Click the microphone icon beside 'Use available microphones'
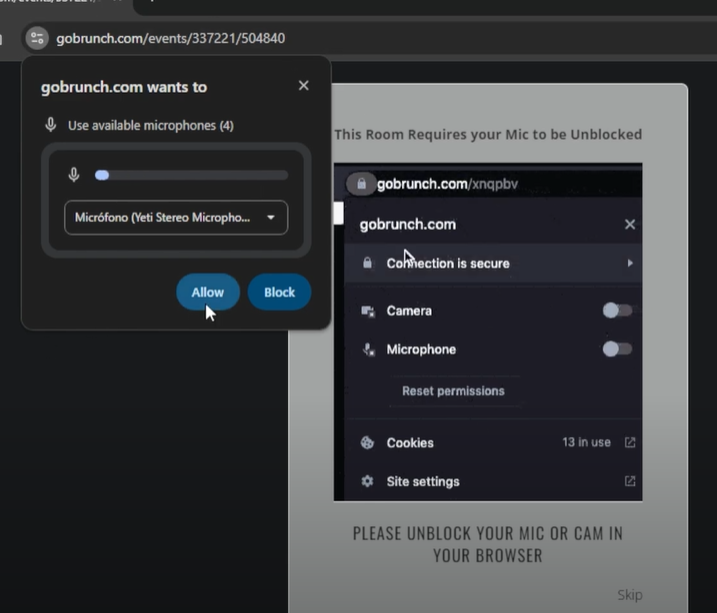This screenshot has height=613, width=717. (51, 125)
